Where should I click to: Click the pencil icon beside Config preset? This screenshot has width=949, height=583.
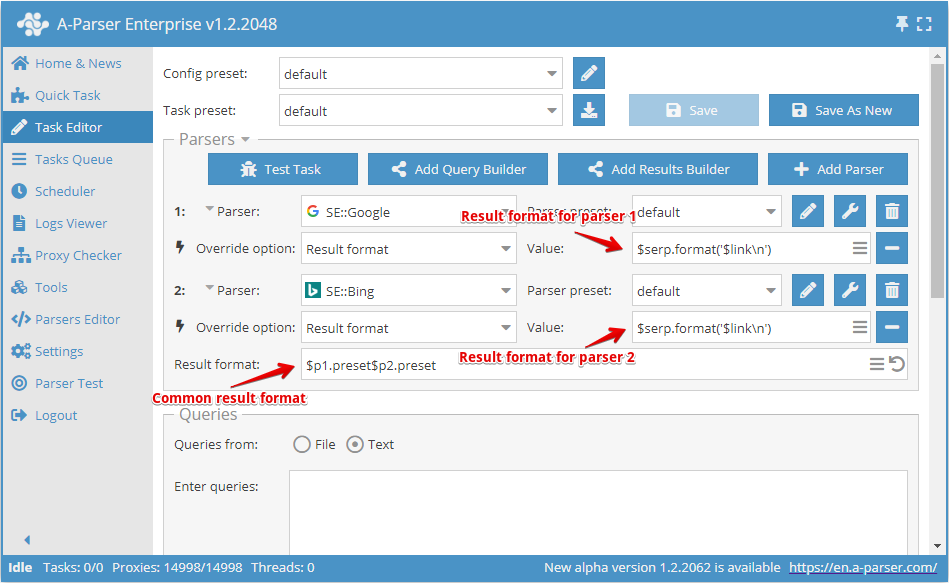pyautogui.click(x=589, y=74)
